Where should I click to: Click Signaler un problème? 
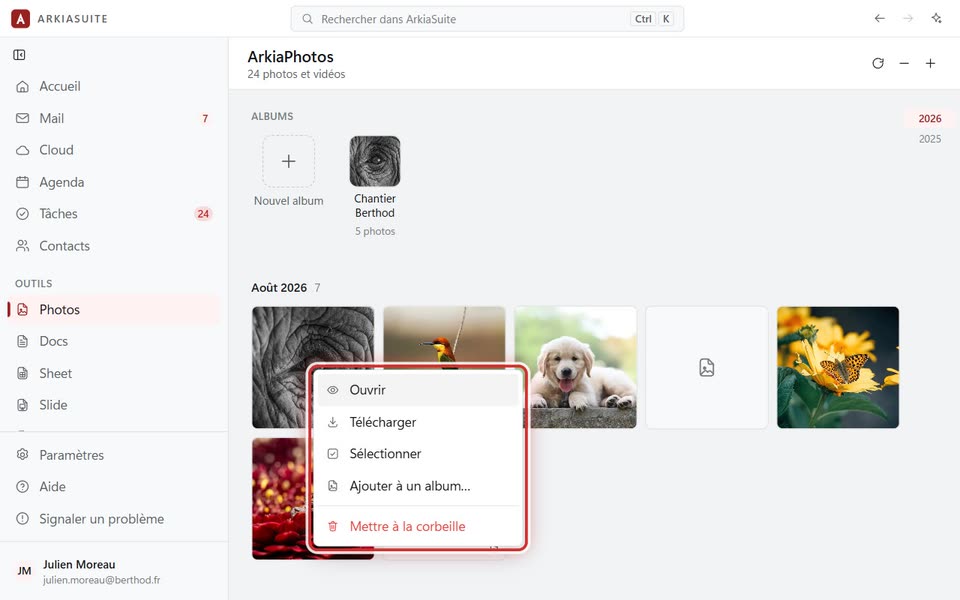click(x=114, y=519)
